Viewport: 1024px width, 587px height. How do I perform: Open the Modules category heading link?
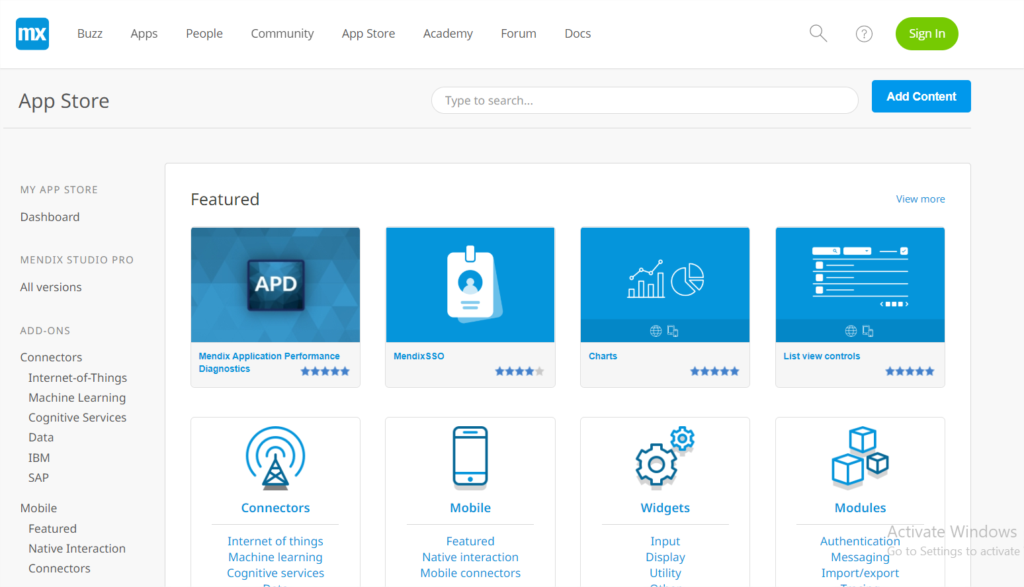[x=860, y=507]
